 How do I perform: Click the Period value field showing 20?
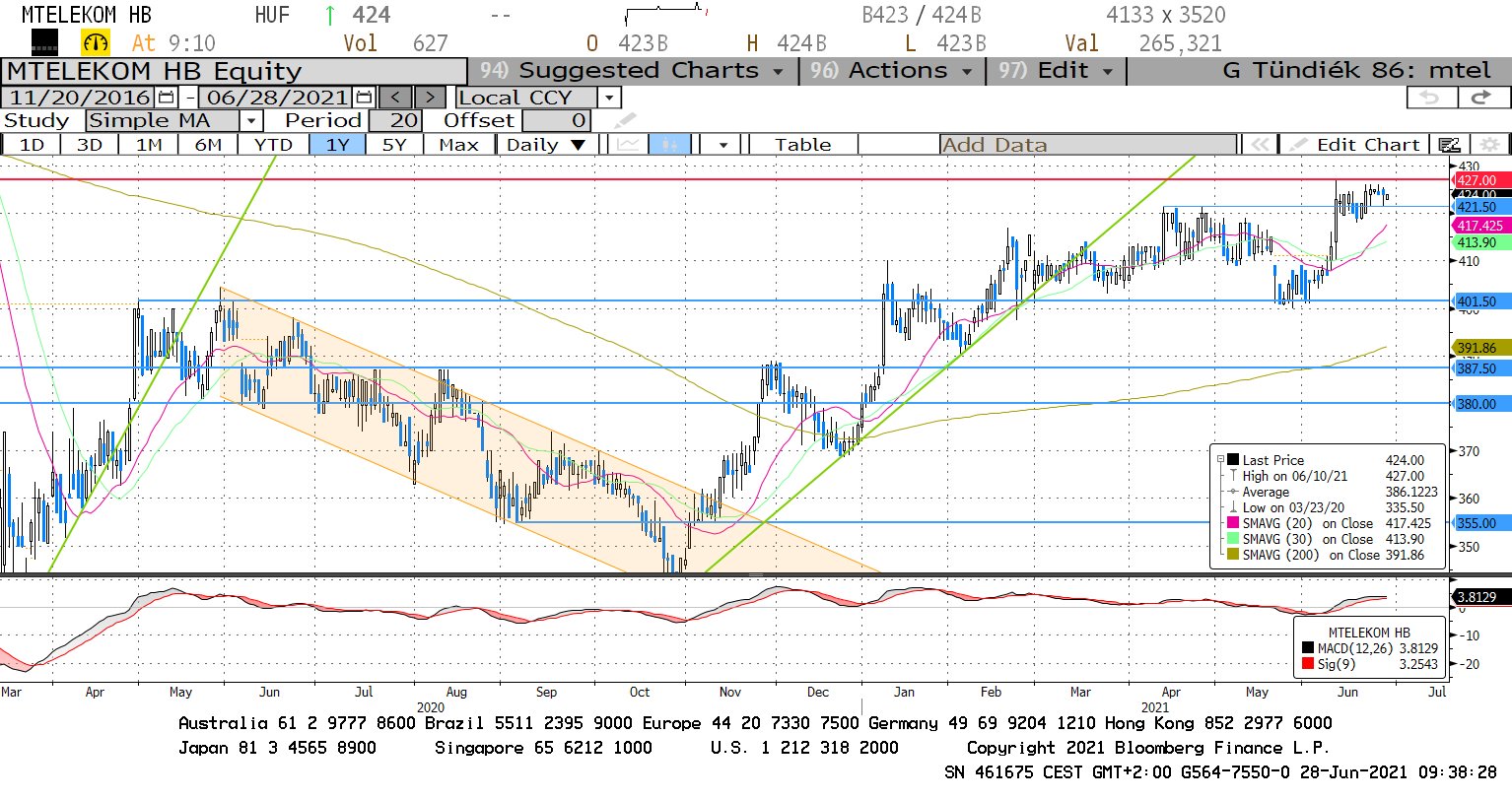pos(395,121)
